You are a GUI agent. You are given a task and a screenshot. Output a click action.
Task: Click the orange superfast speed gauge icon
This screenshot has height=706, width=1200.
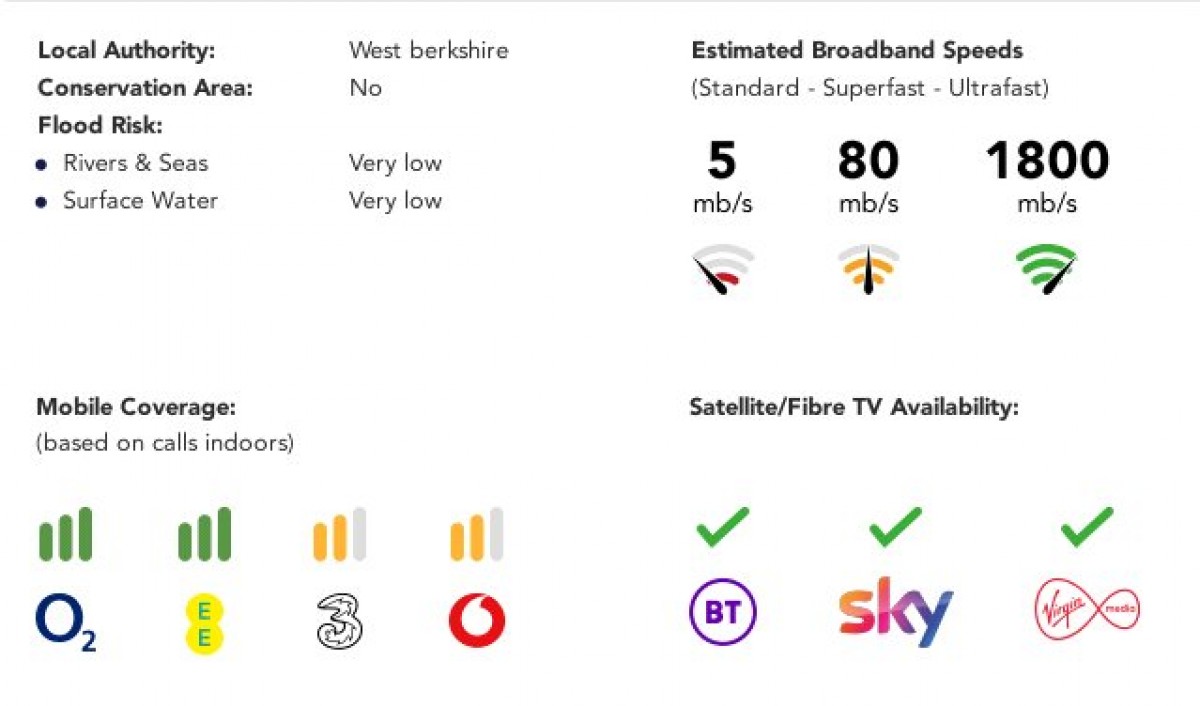[x=868, y=269]
